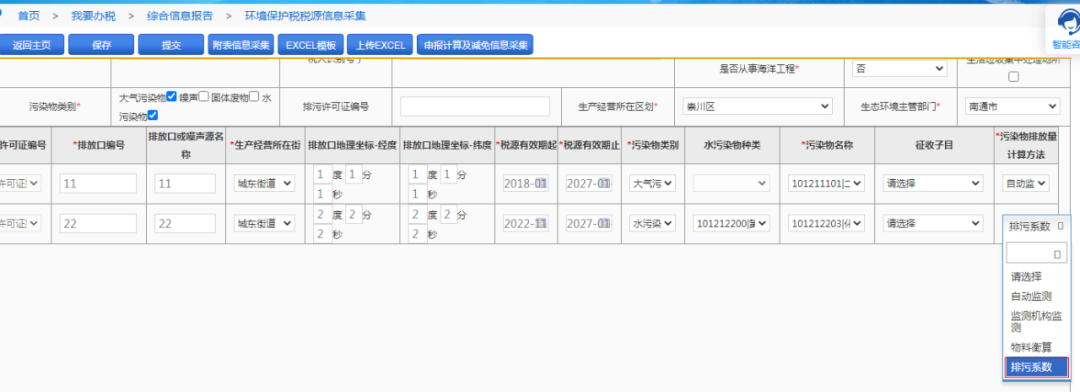Go to 综合信息报告 breadcrumb
This screenshot has width=1080, height=392.
pos(180,15)
